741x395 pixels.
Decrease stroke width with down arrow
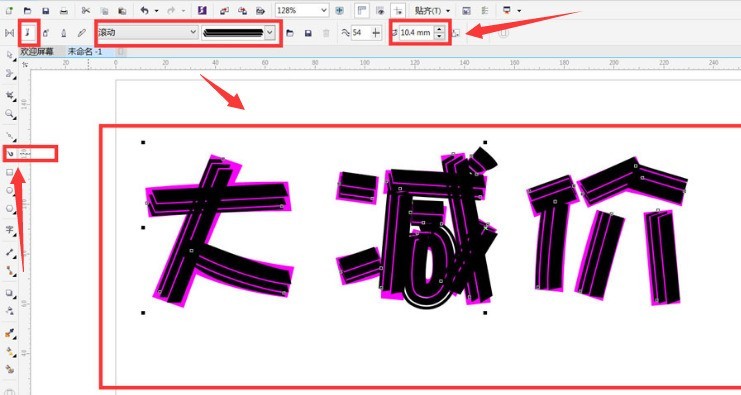pos(439,36)
